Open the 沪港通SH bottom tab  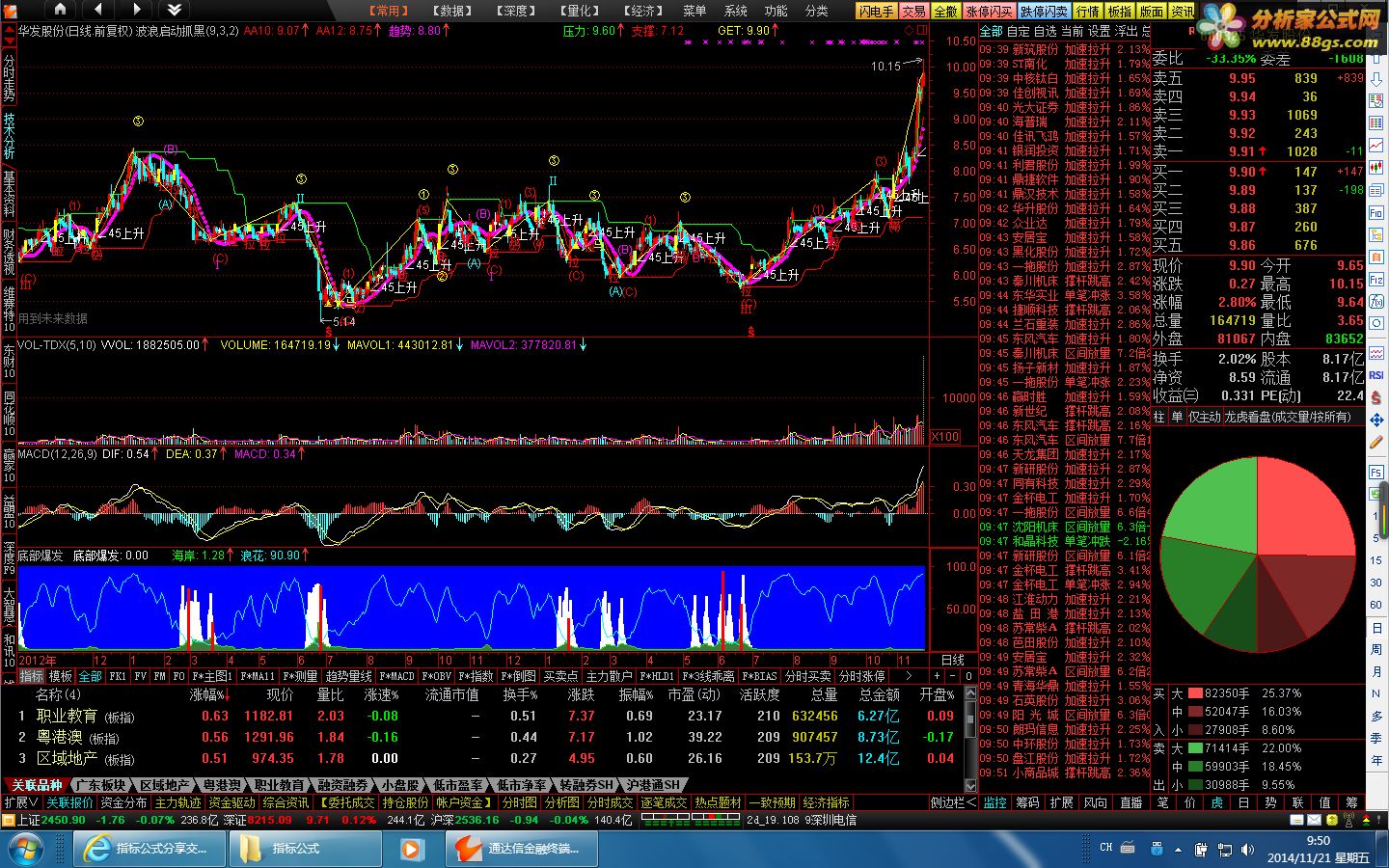coord(653,785)
